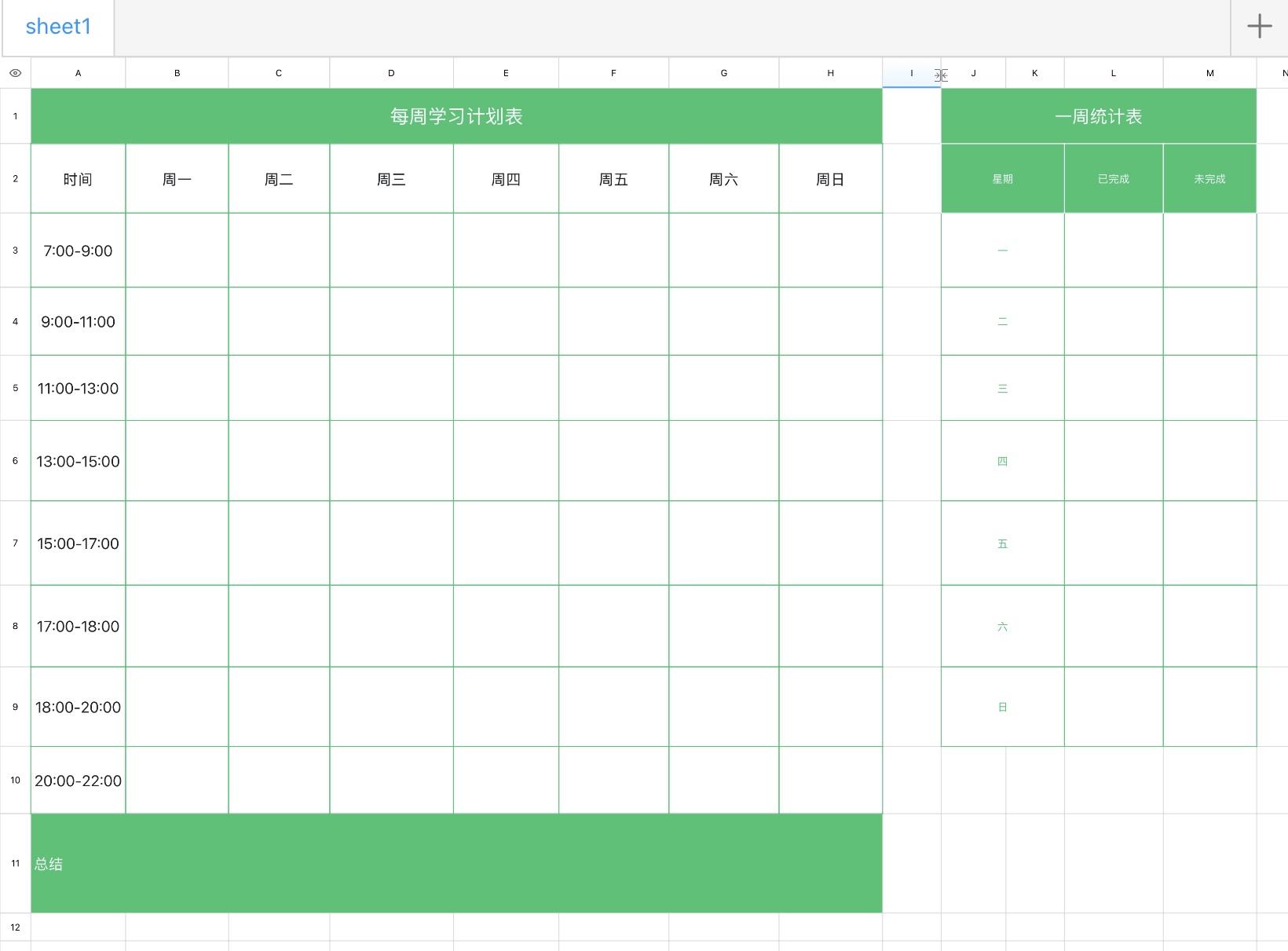Select column D header
The width and height of the screenshot is (1288, 951).
tap(391, 73)
